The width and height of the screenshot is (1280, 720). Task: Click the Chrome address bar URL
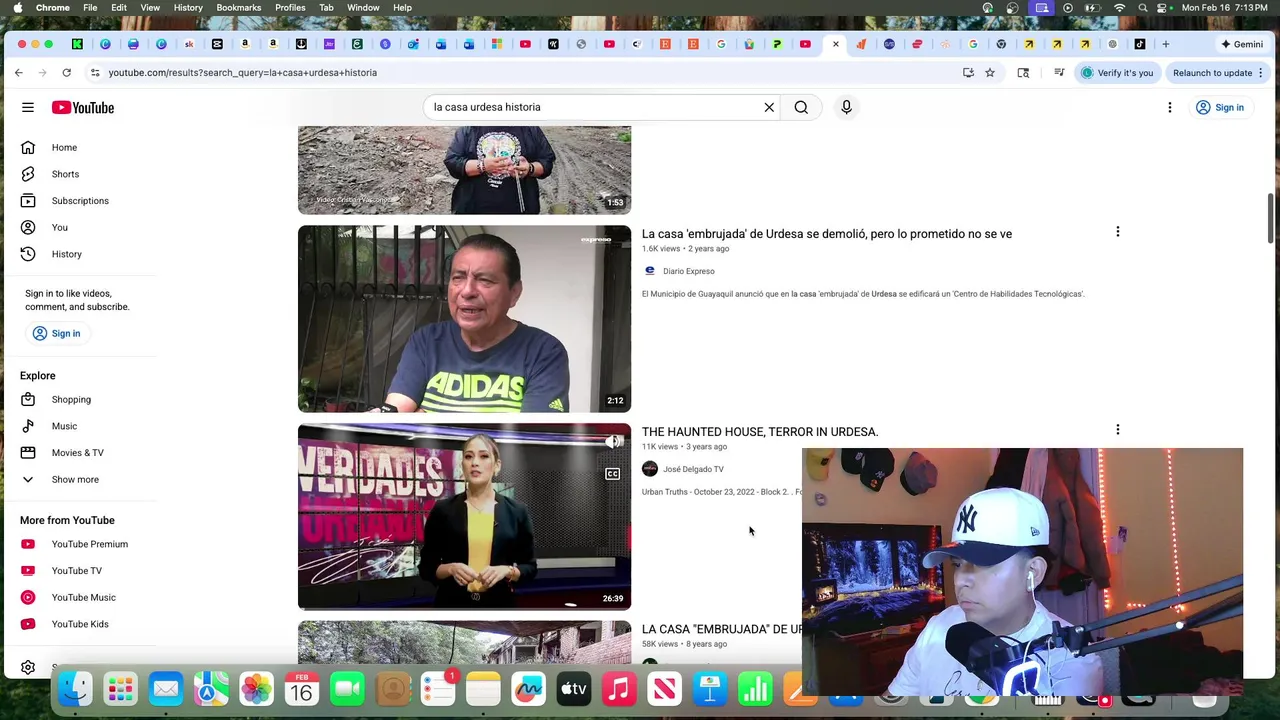click(x=243, y=72)
